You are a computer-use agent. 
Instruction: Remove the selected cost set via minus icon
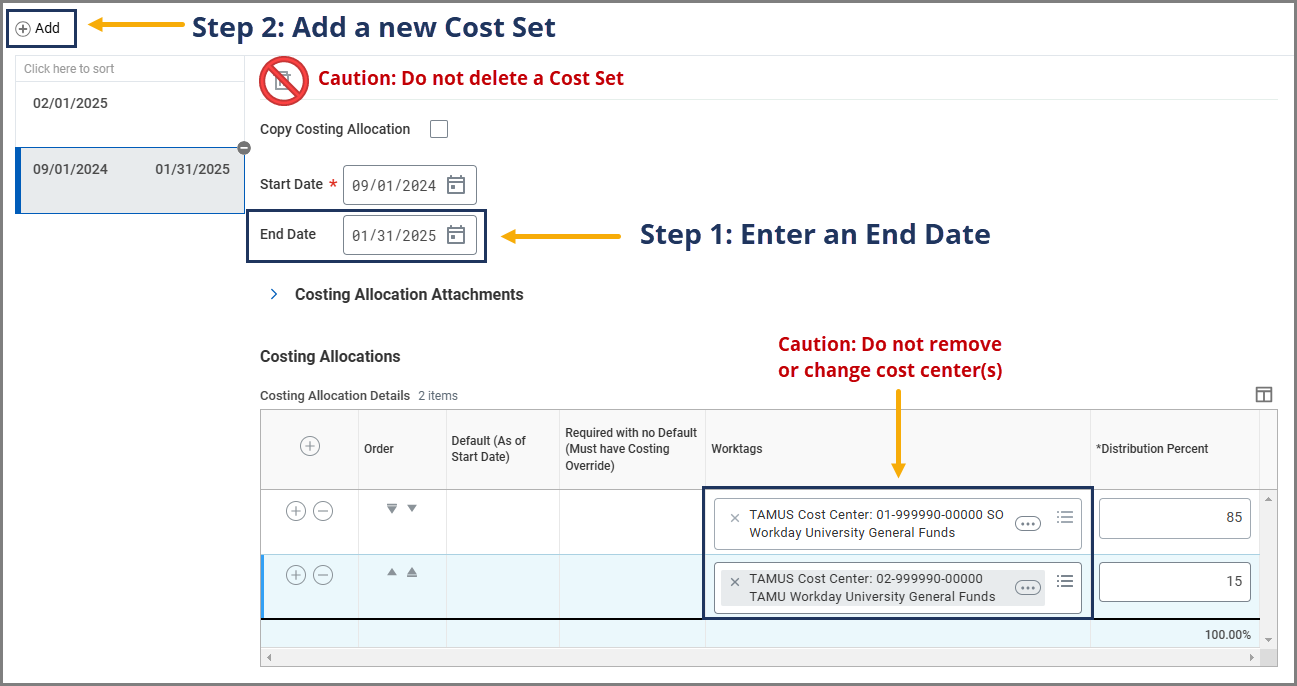tap(244, 148)
